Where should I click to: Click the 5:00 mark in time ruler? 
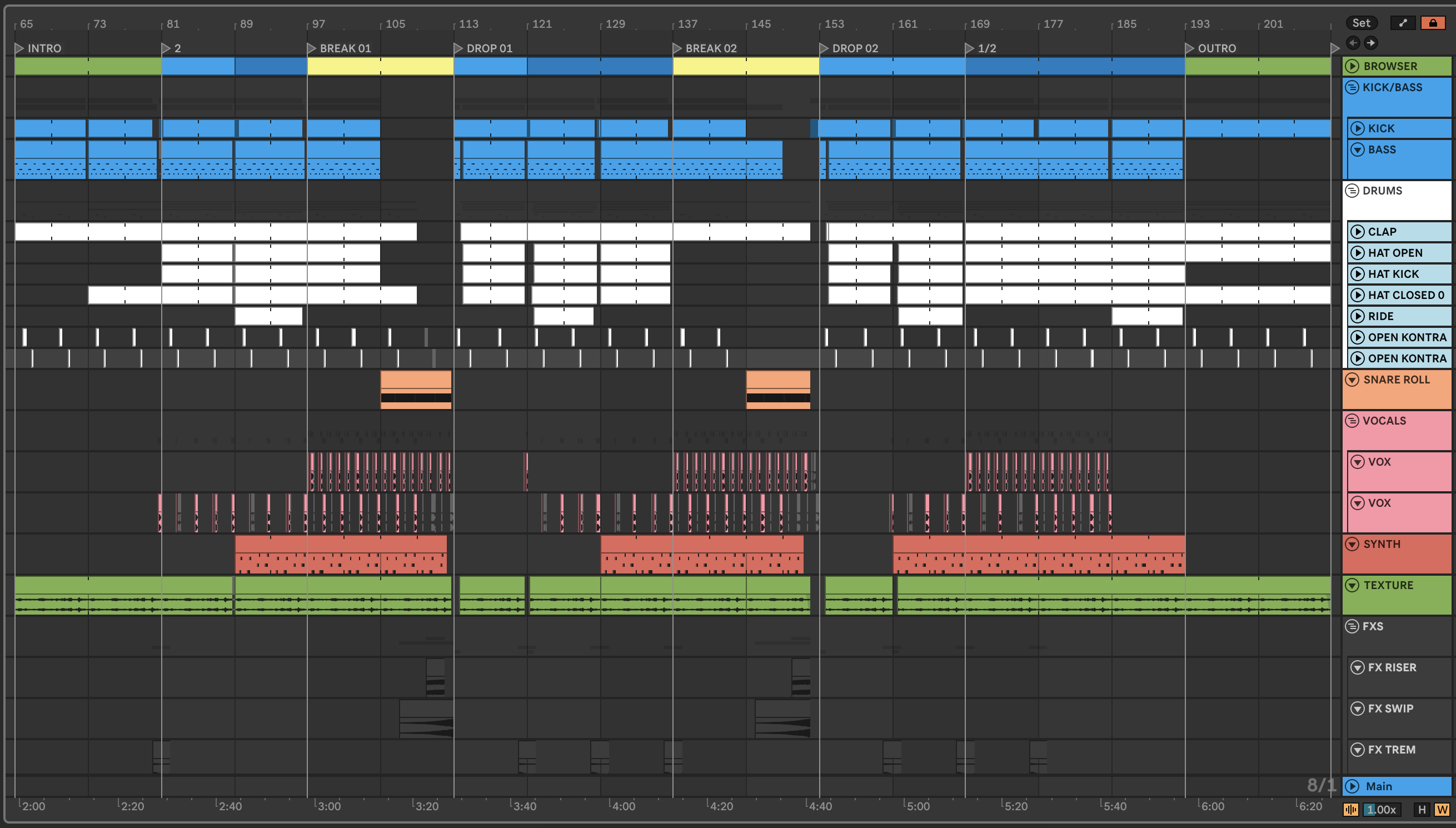click(x=918, y=806)
